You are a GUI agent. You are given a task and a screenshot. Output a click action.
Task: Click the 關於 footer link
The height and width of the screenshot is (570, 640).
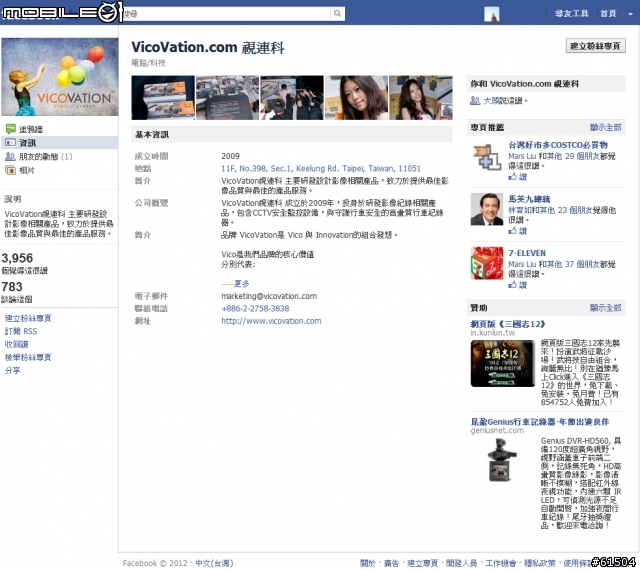(368, 563)
